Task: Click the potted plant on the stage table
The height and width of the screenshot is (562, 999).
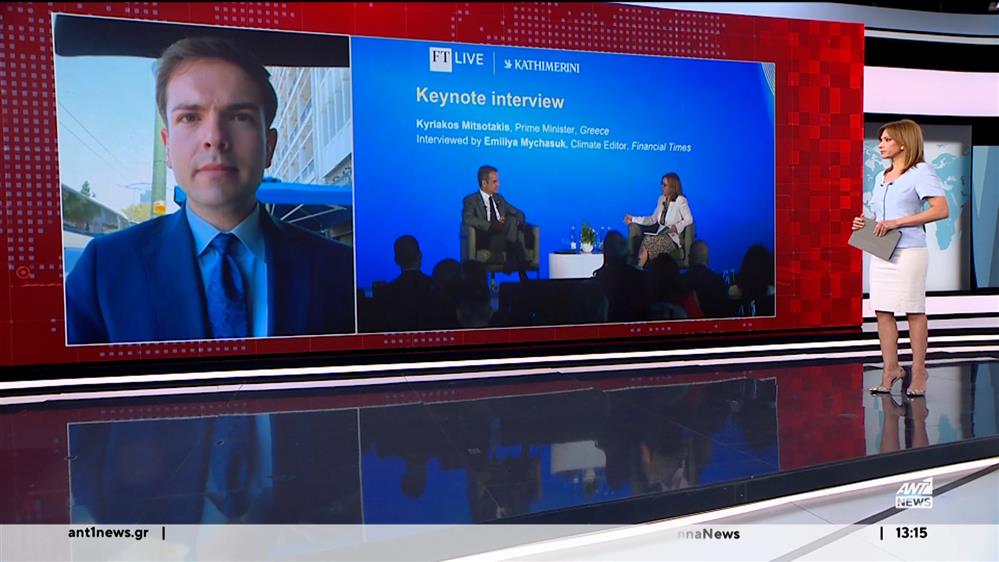Action: (588, 237)
